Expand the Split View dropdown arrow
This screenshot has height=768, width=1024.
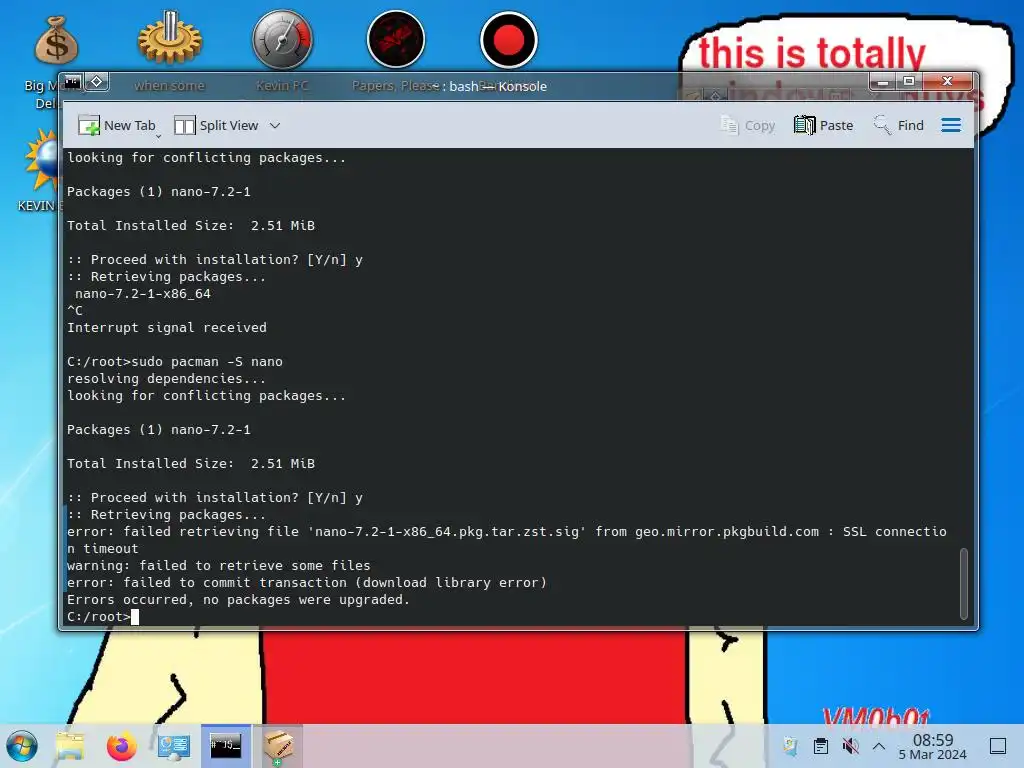275,125
